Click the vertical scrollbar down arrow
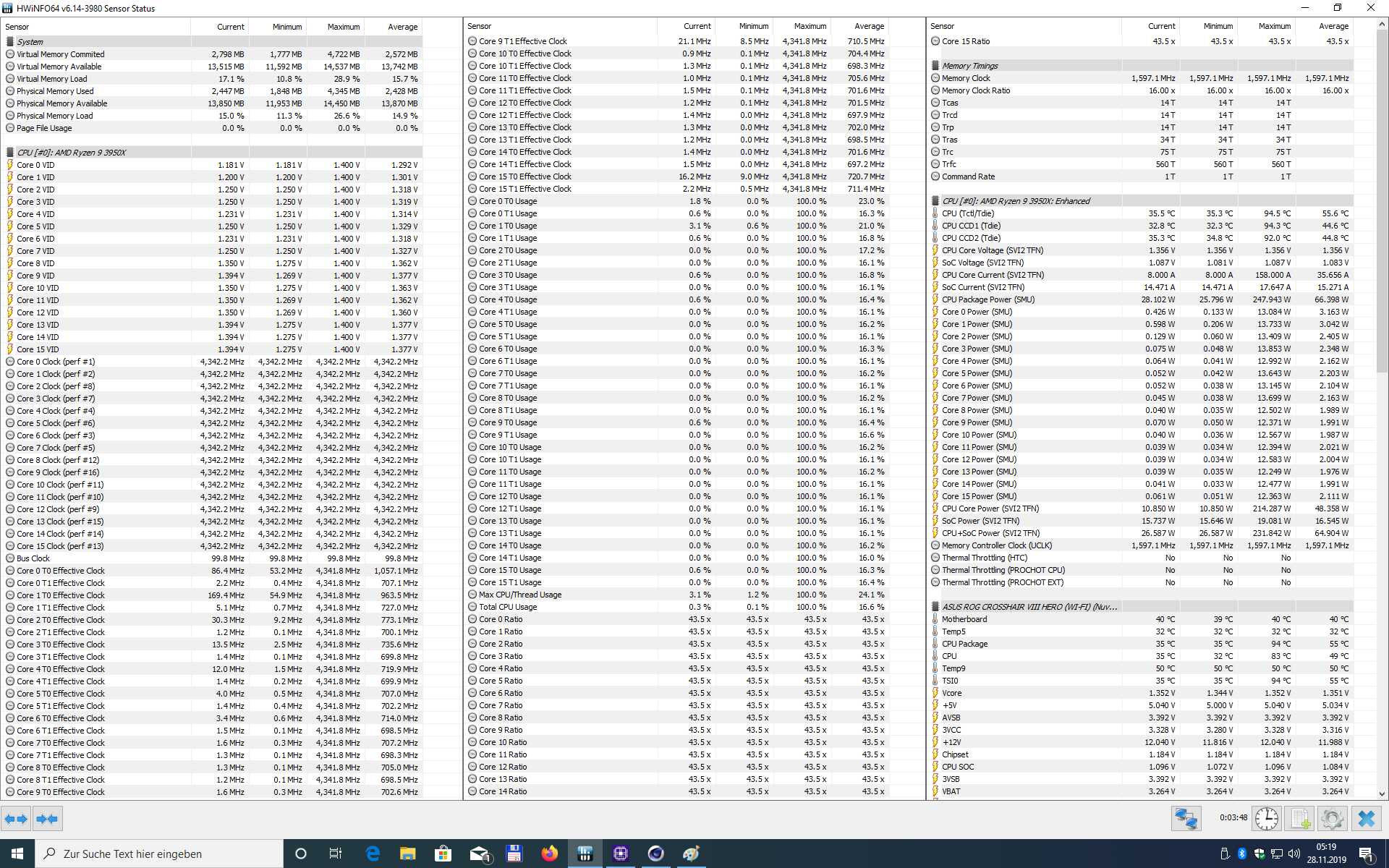The width and height of the screenshot is (1389, 868). [1382, 793]
